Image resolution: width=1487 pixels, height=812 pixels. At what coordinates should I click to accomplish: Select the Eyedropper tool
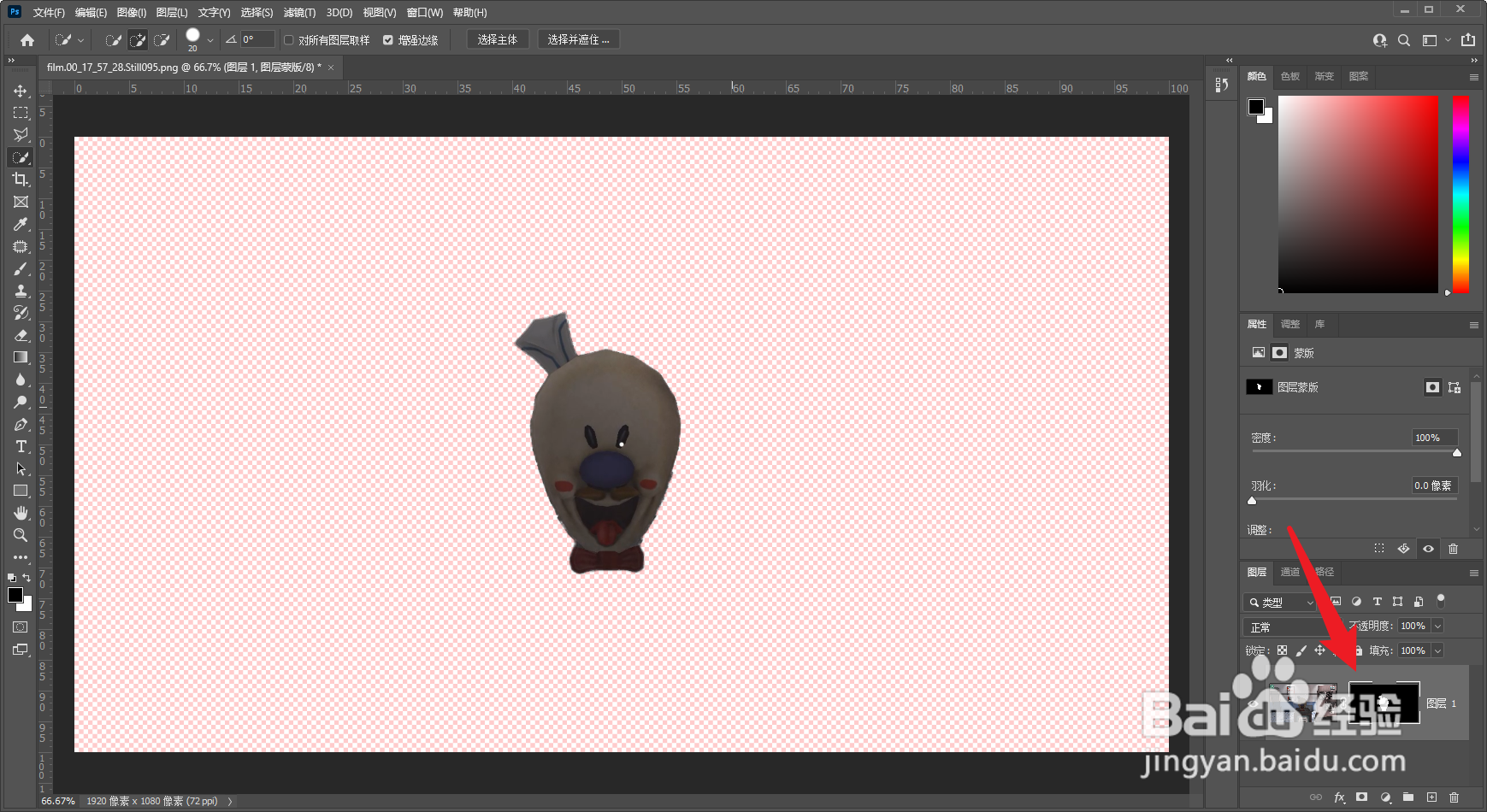(21, 224)
